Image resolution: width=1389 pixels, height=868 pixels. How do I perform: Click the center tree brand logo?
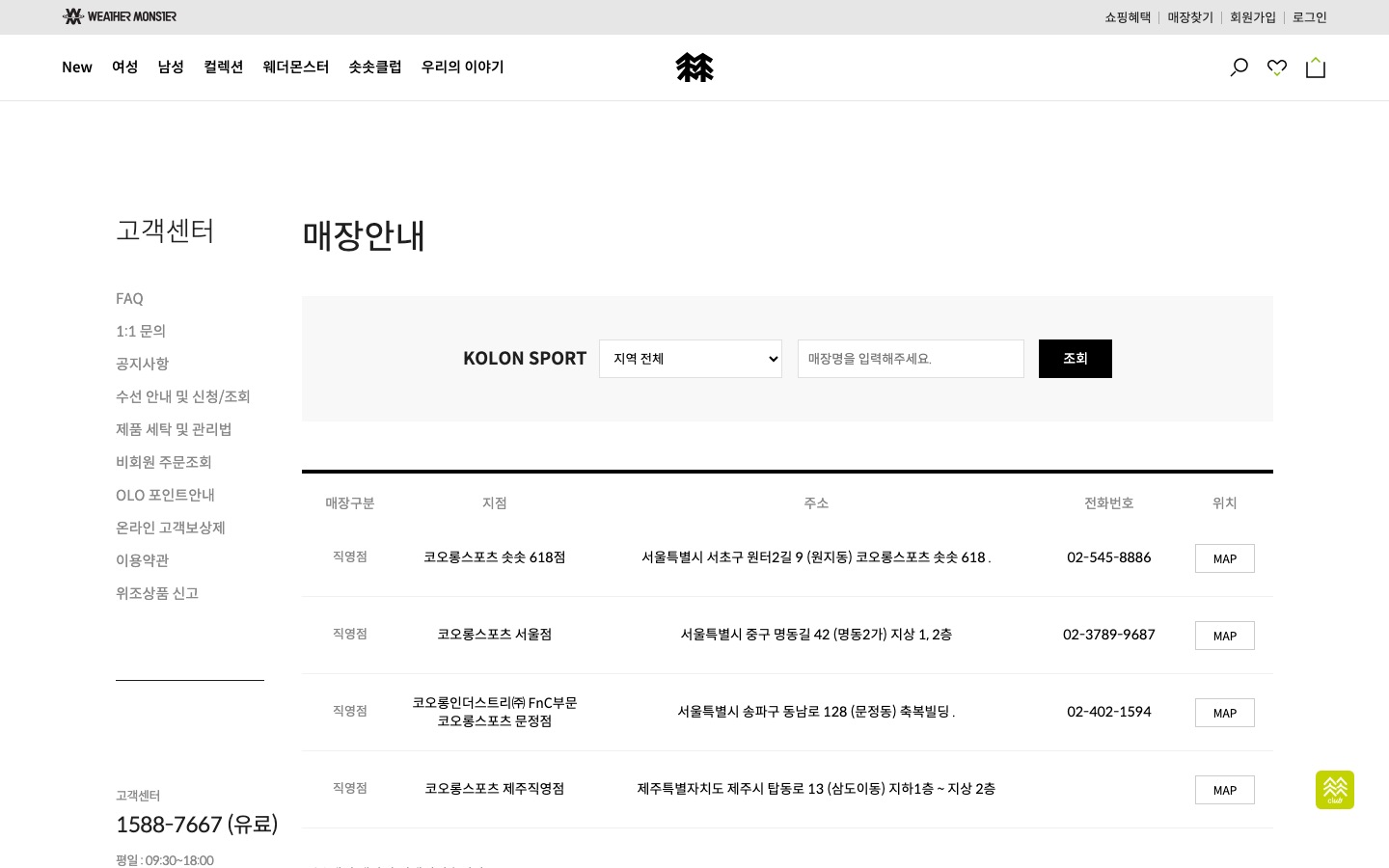694,68
